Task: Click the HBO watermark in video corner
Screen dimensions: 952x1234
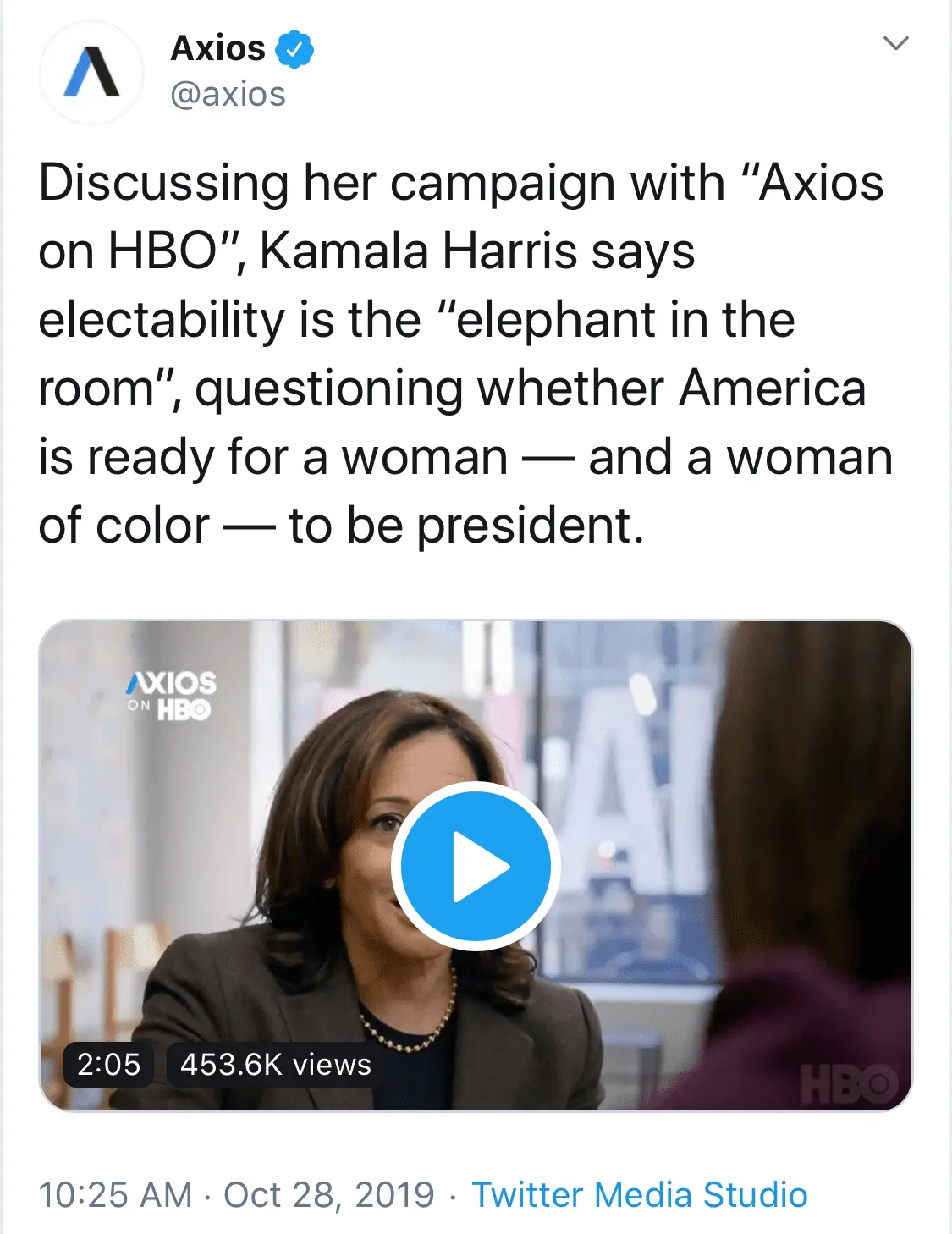Action: pos(849,1083)
